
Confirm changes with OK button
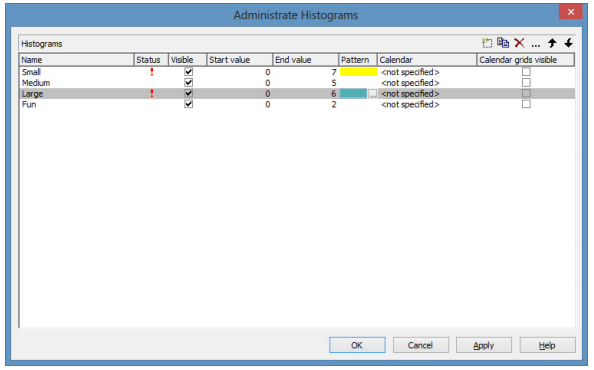pyautogui.click(x=357, y=345)
